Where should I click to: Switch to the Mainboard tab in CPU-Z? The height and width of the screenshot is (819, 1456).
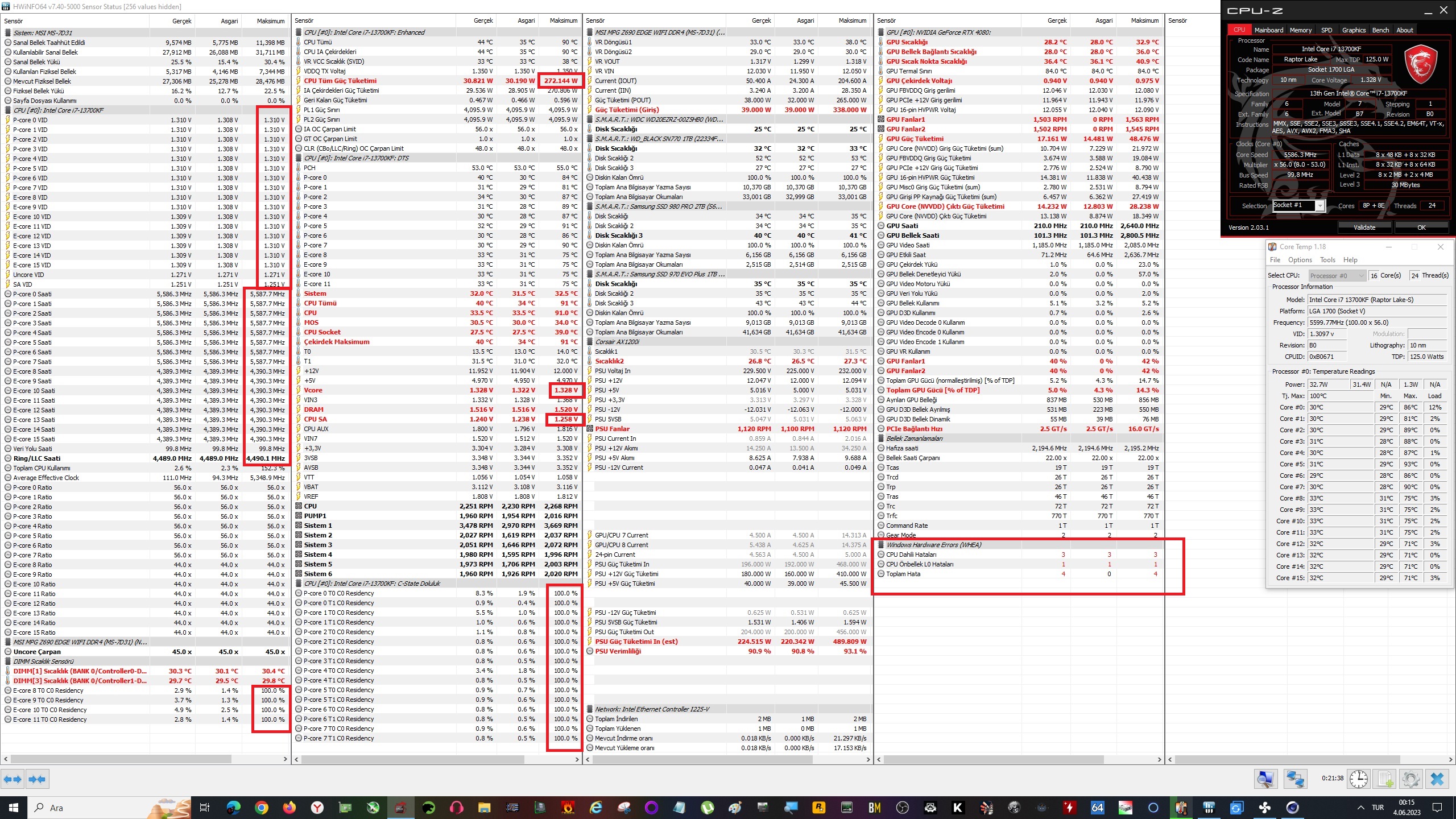(1268, 30)
